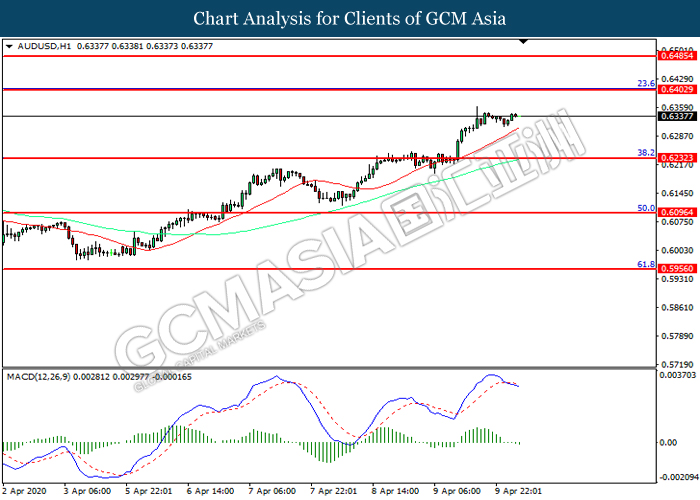Click the 7 Apr 06:00 time label
The height and width of the screenshot is (500, 700).
pos(272,491)
